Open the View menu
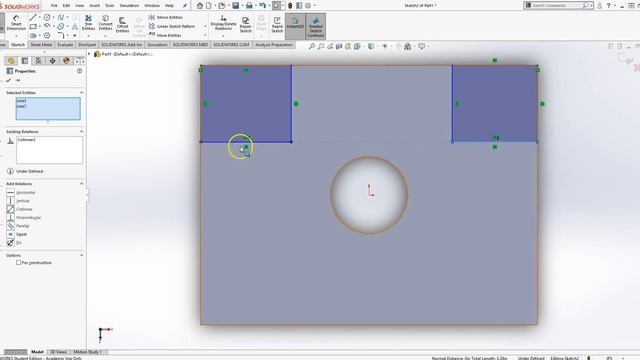This screenshot has height=360, width=640. tap(80, 6)
